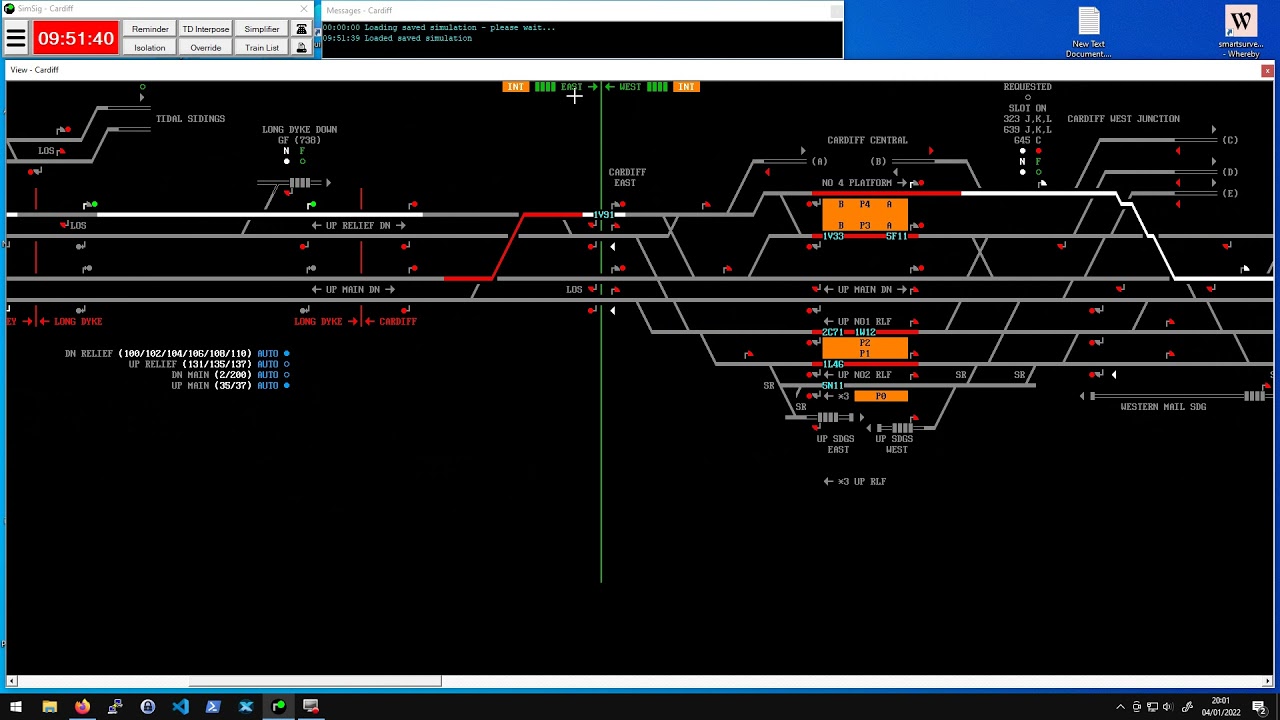Switch to SimSig in the taskbar
The height and width of the screenshot is (720, 1280).
278,707
